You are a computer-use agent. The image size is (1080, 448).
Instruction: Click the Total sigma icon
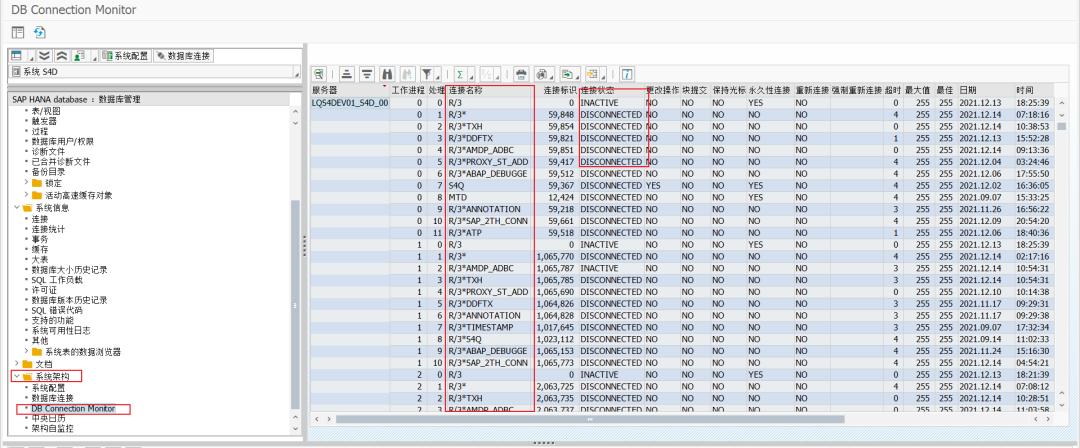click(x=460, y=74)
